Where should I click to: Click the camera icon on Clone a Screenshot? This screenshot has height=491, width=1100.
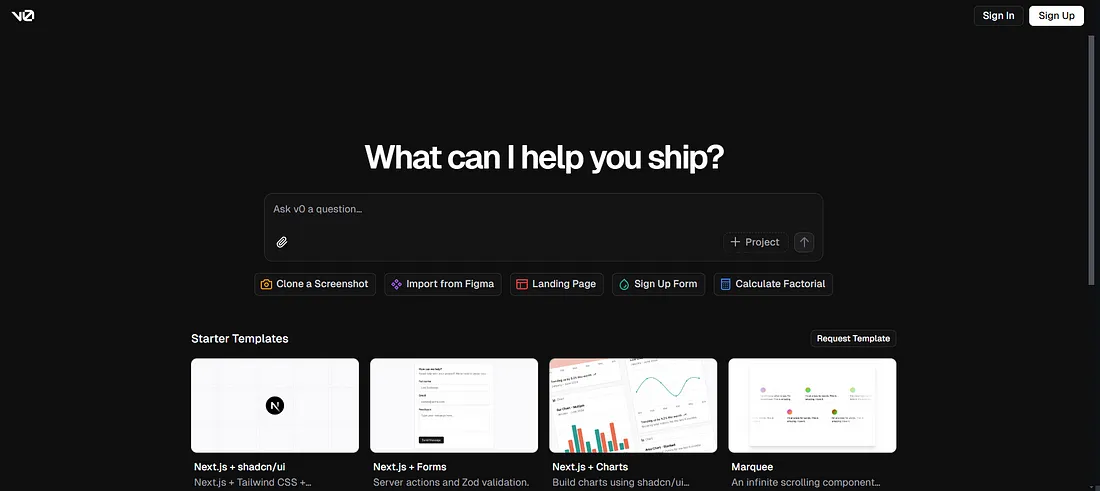266,284
